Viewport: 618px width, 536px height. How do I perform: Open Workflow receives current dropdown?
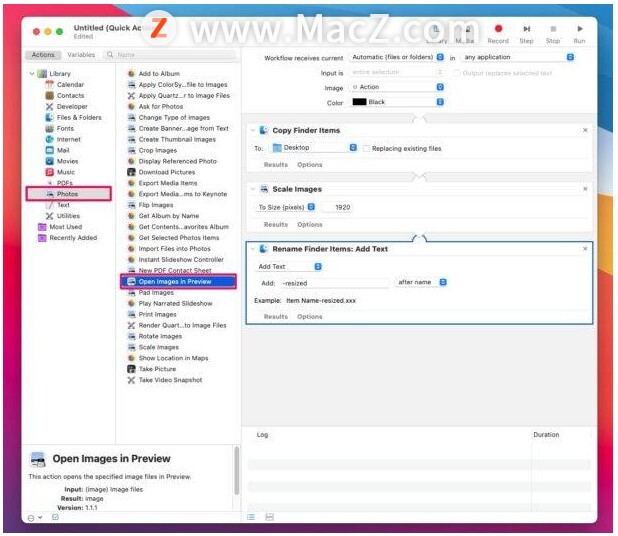coord(397,57)
